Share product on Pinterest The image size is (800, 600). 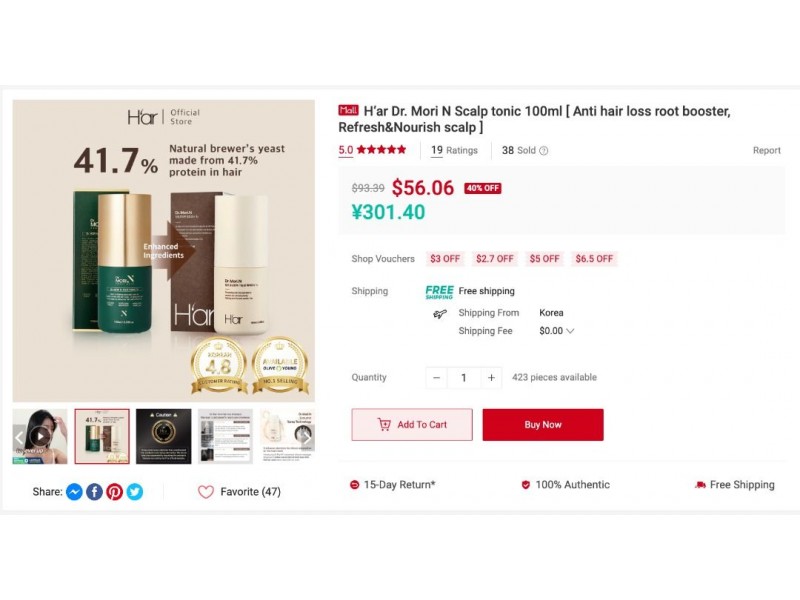click(114, 492)
